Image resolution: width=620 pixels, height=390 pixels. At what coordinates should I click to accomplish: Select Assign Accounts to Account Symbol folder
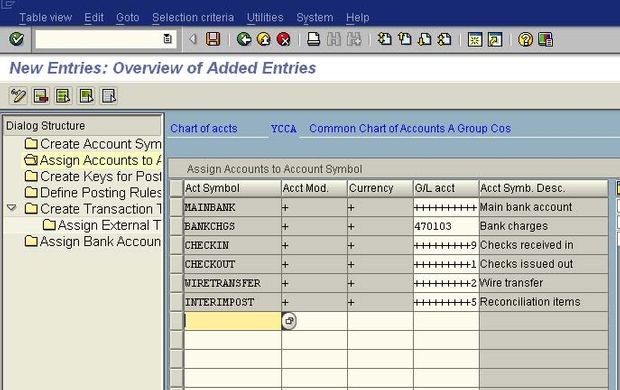pyautogui.click(x=93, y=160)
